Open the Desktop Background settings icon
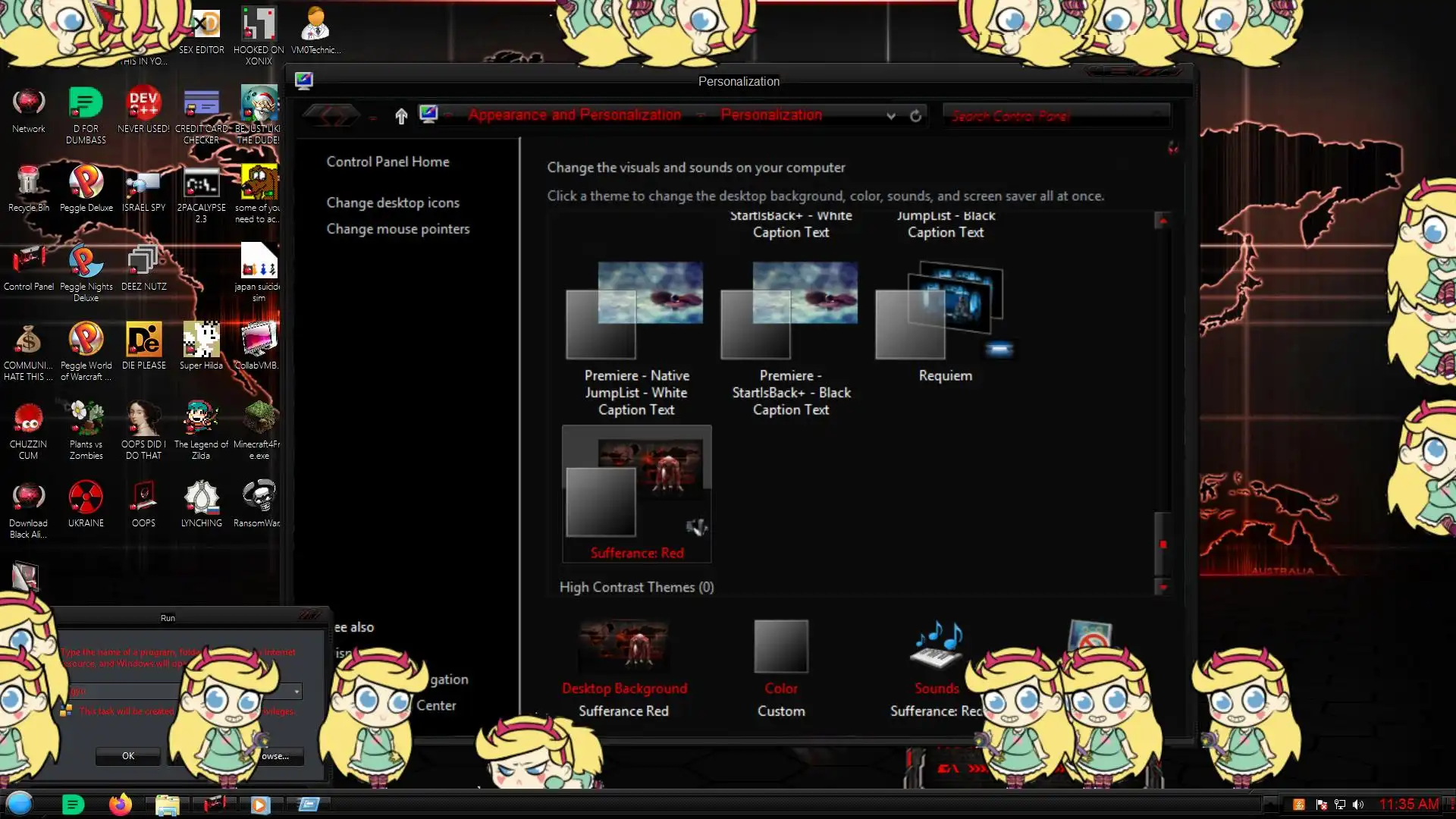The width and height of the screenshot is (1456, 819). click(624, 647)
